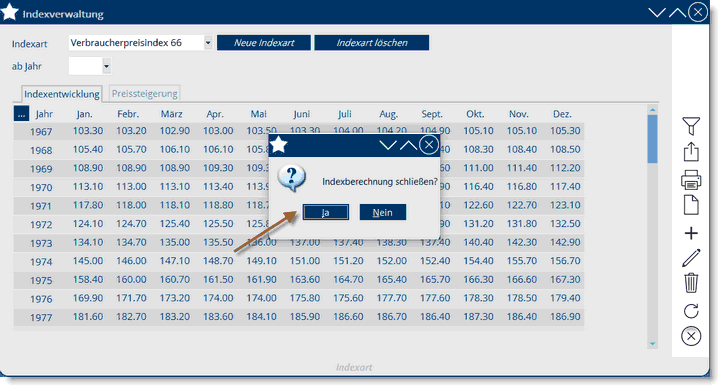This screenshot has height=387, width=720.
Task: Add a new entry with plus icon
Action: click(691, 233)
